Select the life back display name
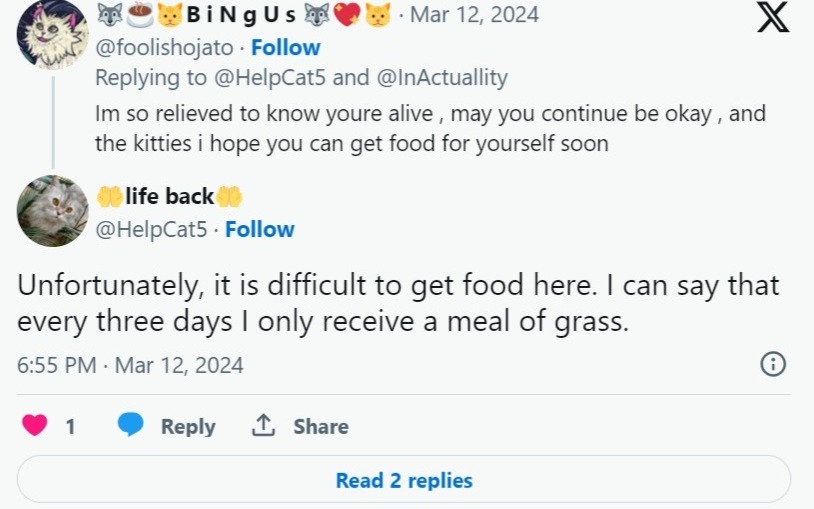Image resolution: width=814 pixels, height=509 pixels. [x=169, y=196]
